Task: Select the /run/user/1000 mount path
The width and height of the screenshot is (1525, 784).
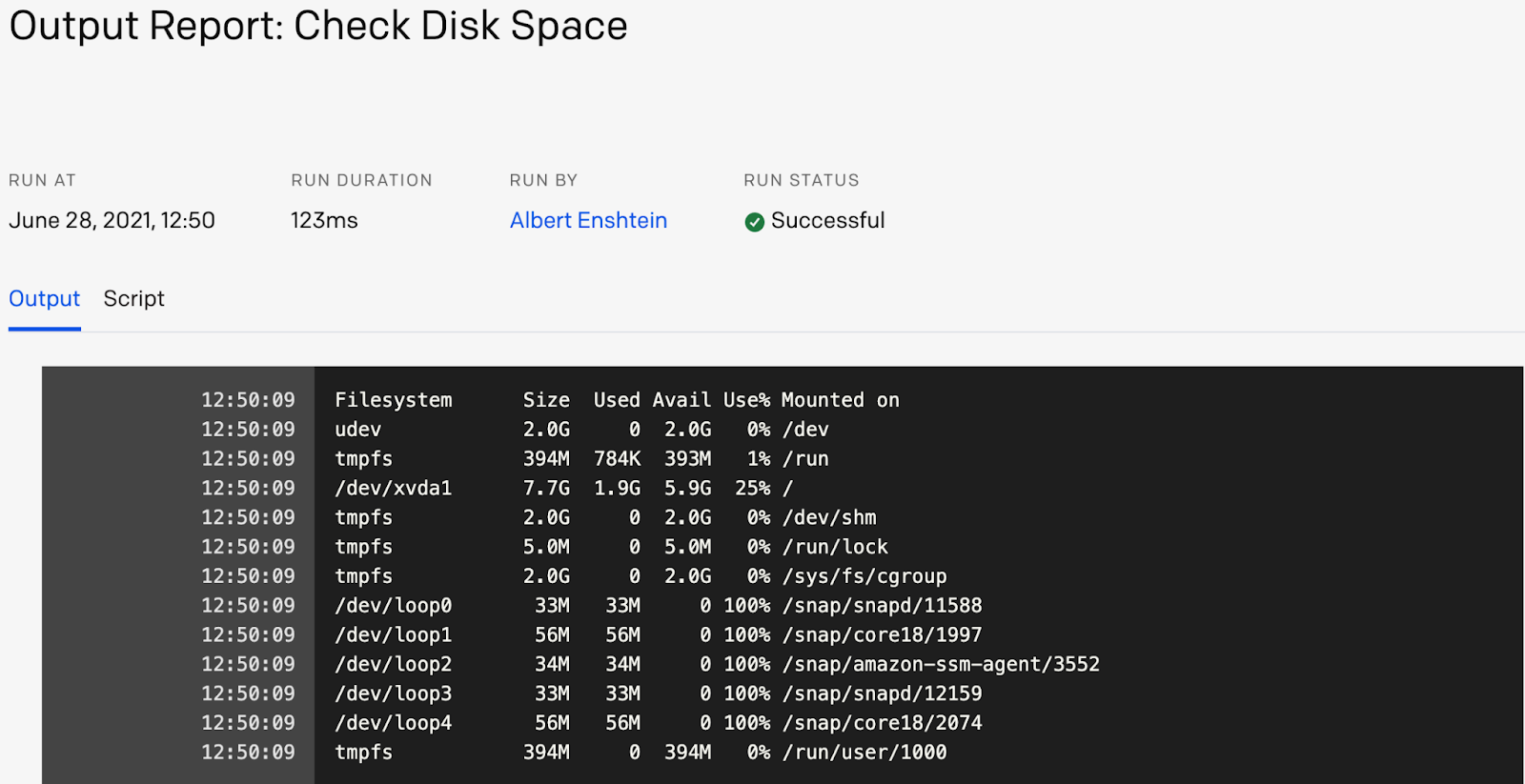Action: point(864,753)
